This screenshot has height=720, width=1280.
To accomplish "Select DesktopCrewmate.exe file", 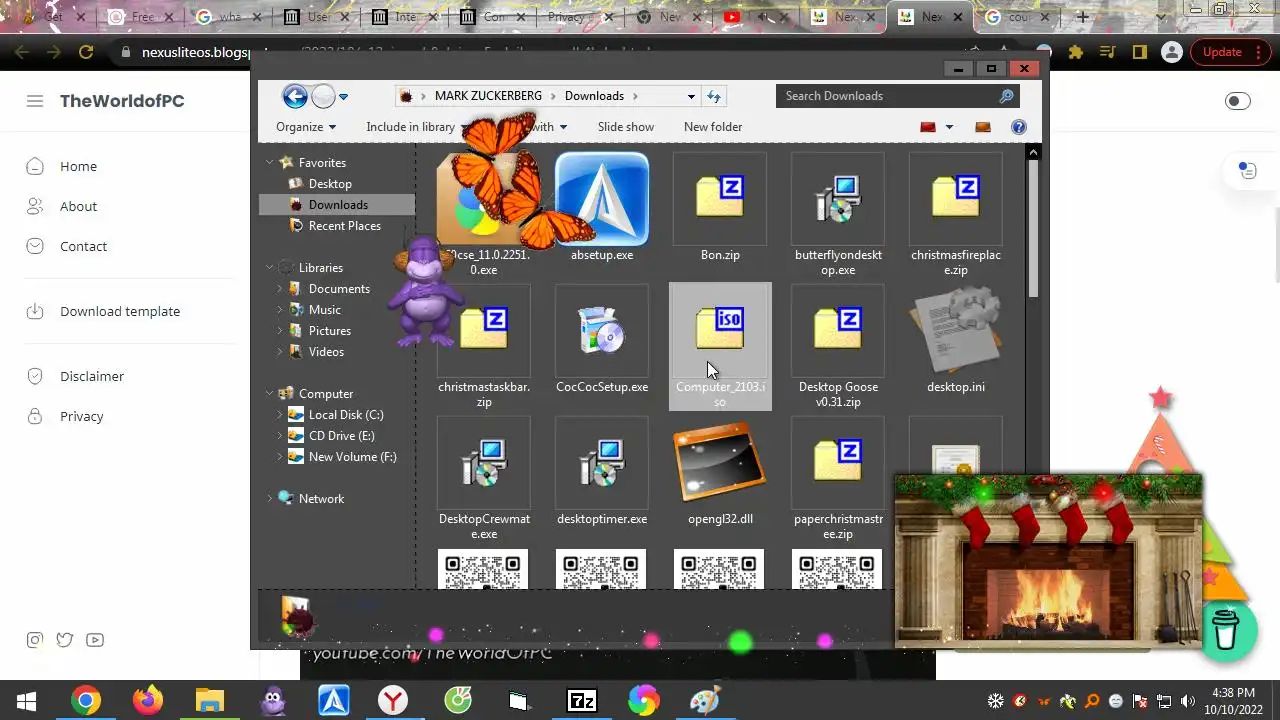I will pos(484,479).
